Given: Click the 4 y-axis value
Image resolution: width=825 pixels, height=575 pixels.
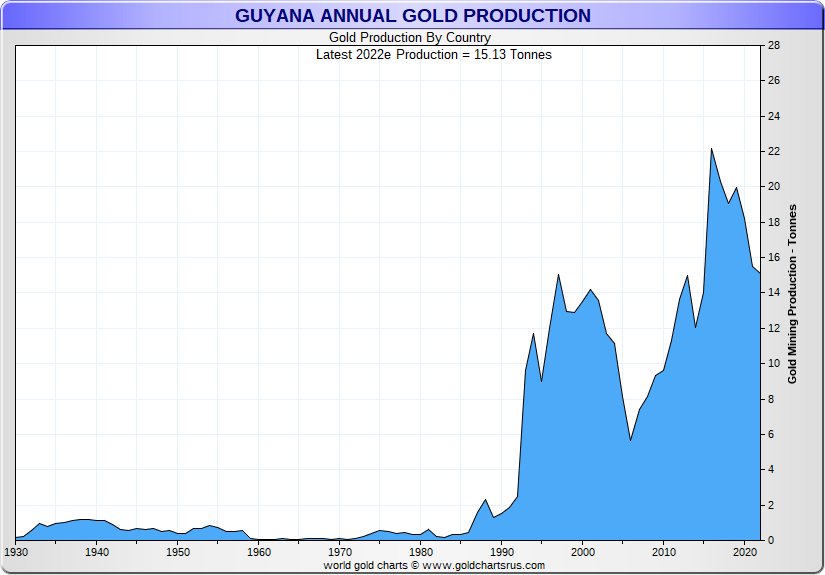Looking at the screenshot, I should pyautogui.click(x=771, y=470).
